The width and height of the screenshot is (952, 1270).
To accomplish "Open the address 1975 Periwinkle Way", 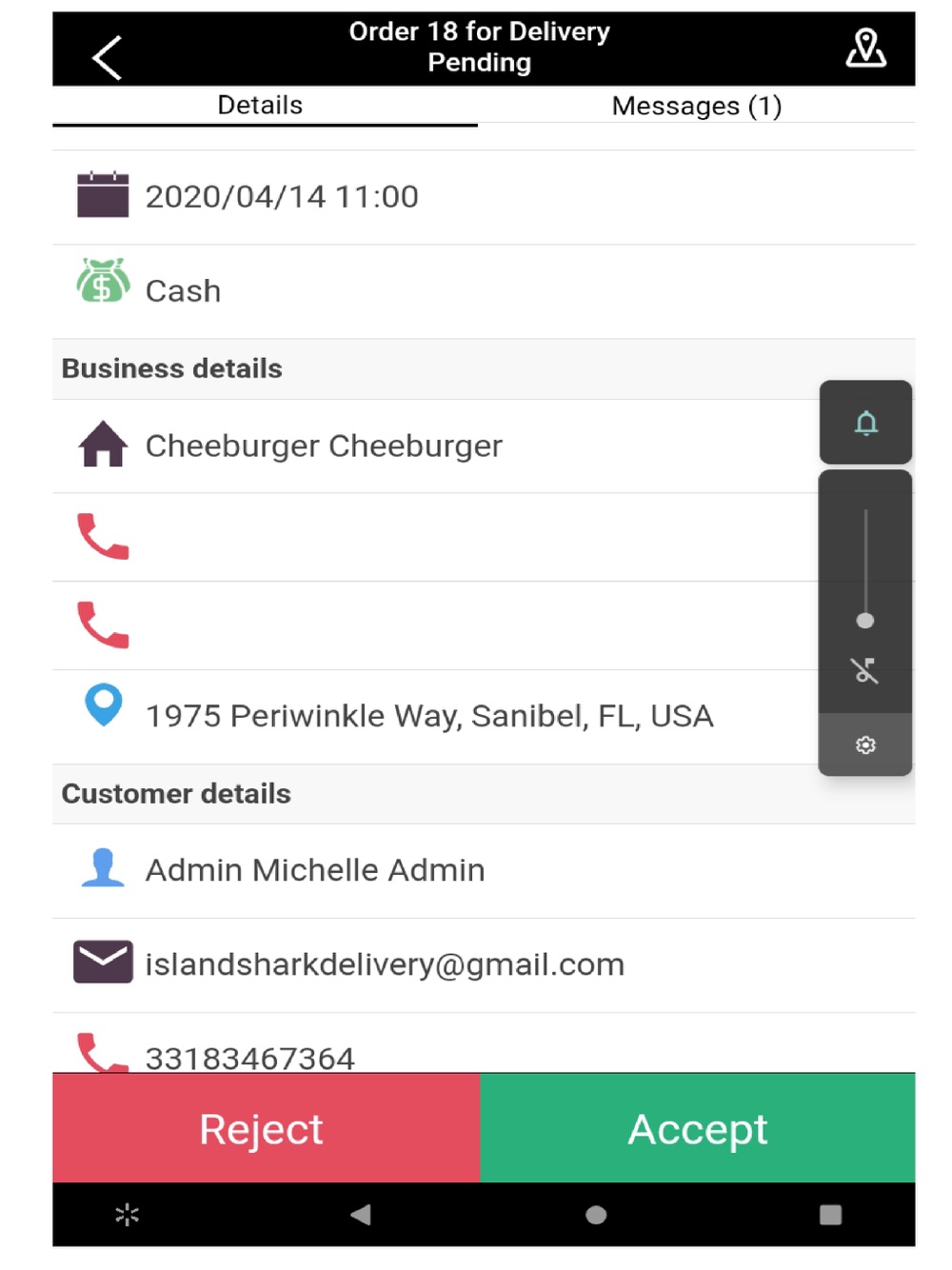I will tap(428, 716).
